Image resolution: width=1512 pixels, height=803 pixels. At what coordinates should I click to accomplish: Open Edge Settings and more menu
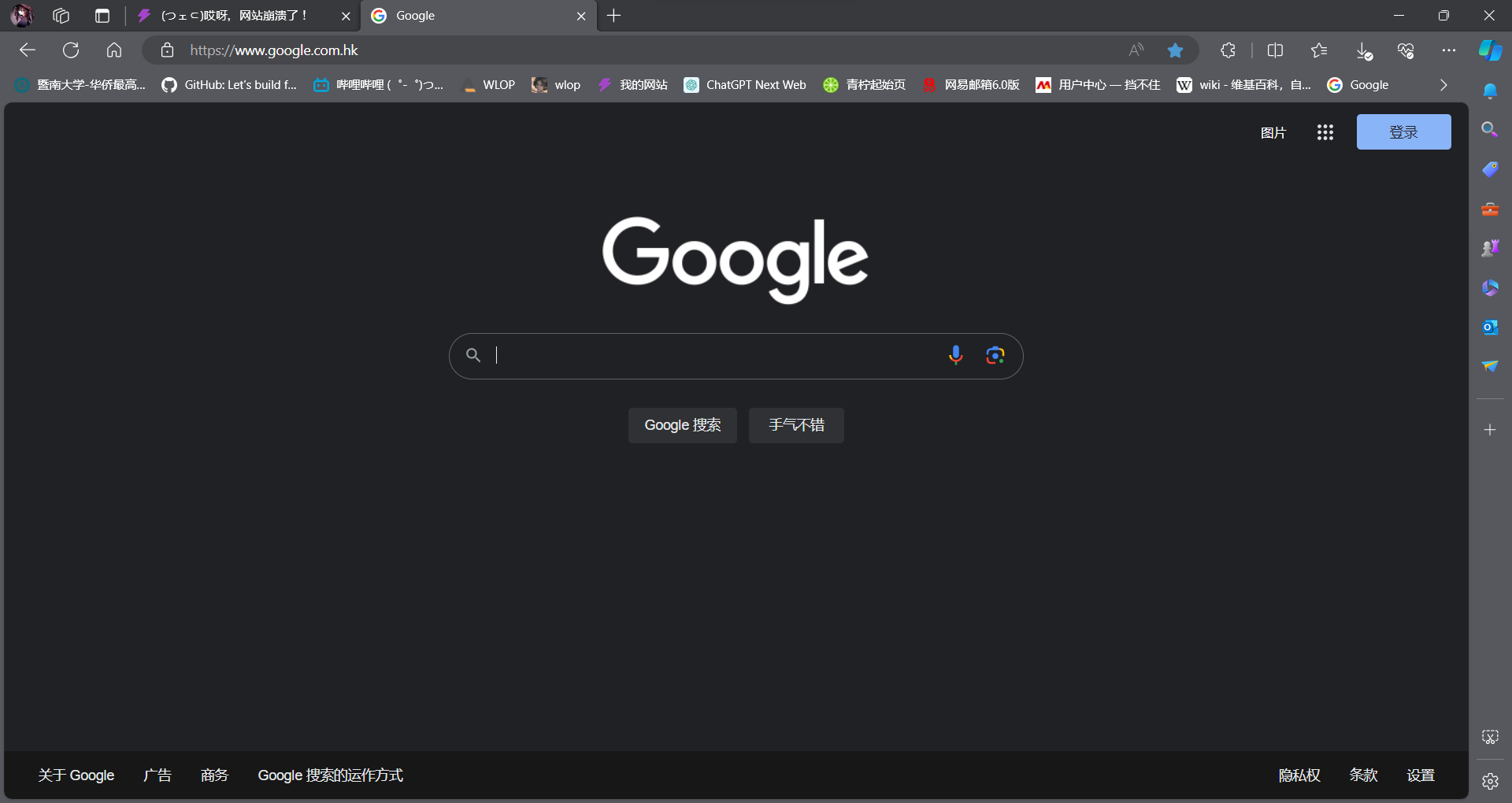point(1449,50)
